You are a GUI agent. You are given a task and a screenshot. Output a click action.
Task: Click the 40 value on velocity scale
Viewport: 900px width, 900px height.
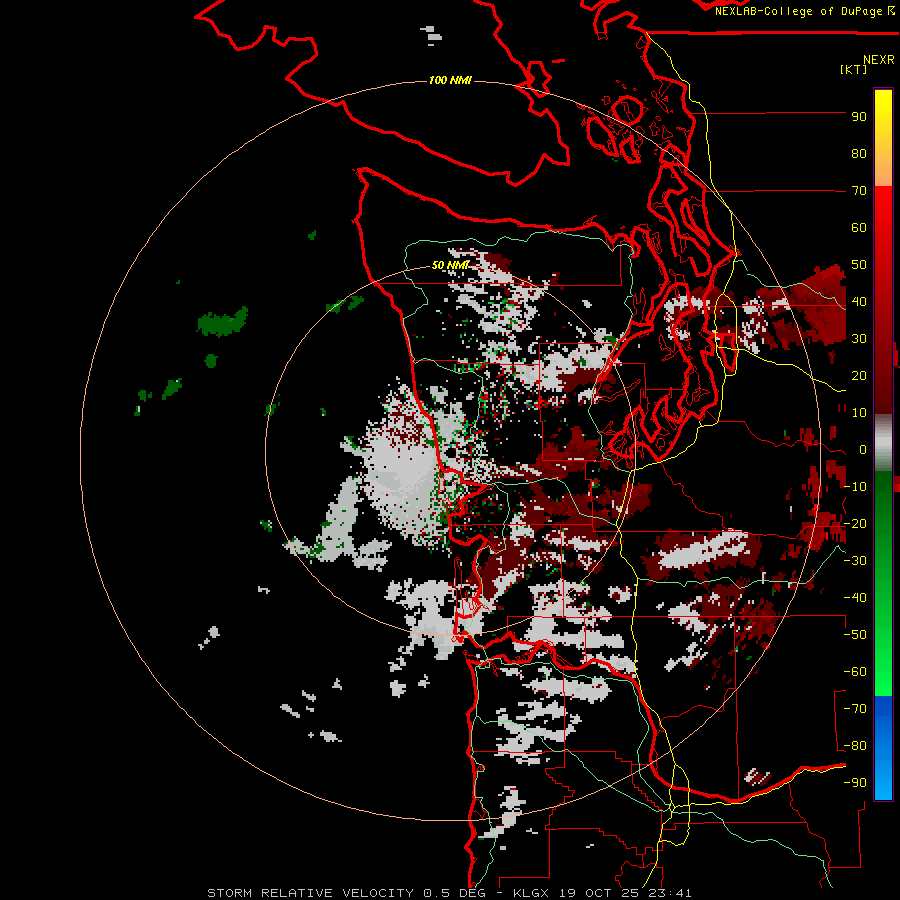pos(859,302)
